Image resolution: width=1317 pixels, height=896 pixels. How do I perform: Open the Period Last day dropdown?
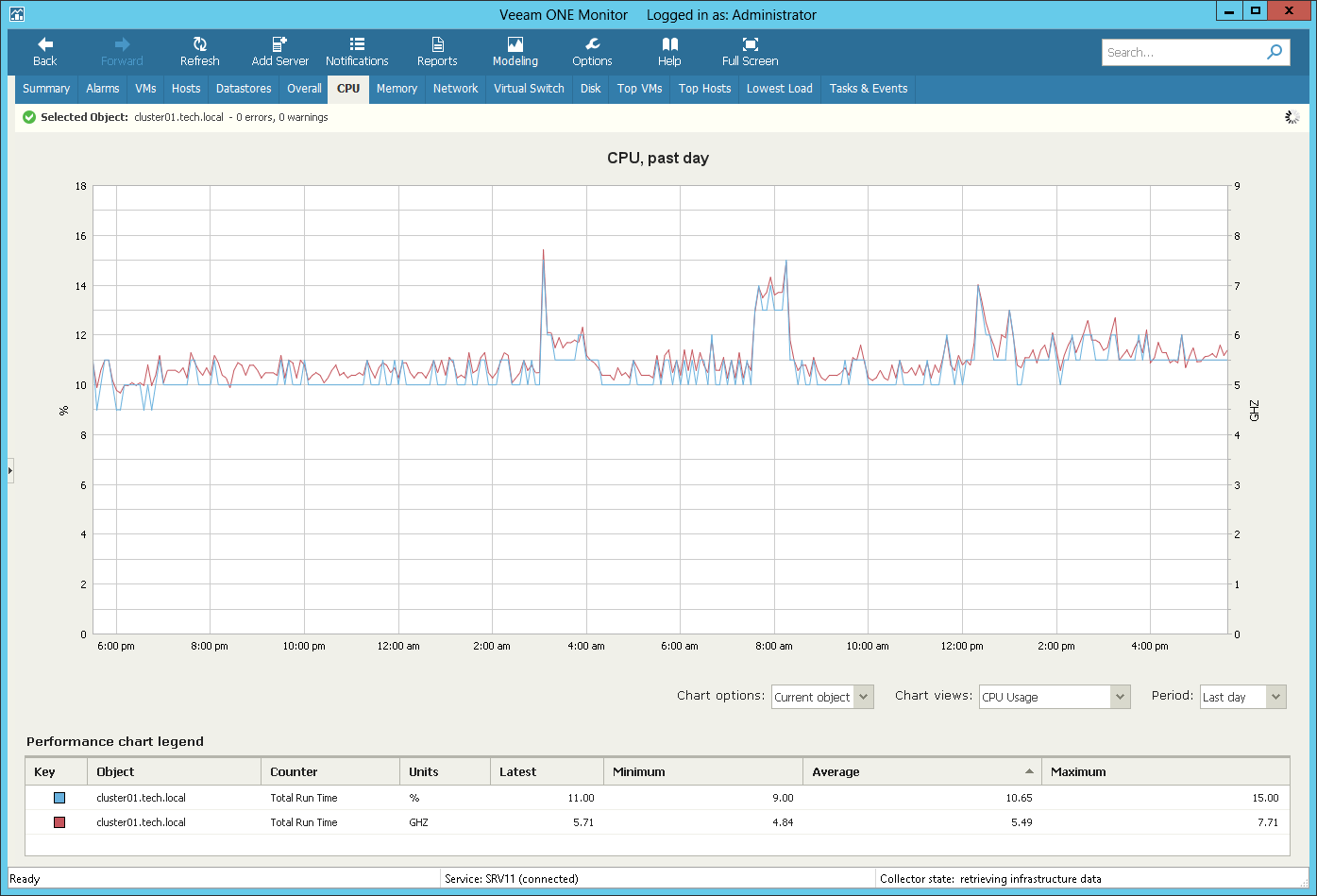point(1242,697)
